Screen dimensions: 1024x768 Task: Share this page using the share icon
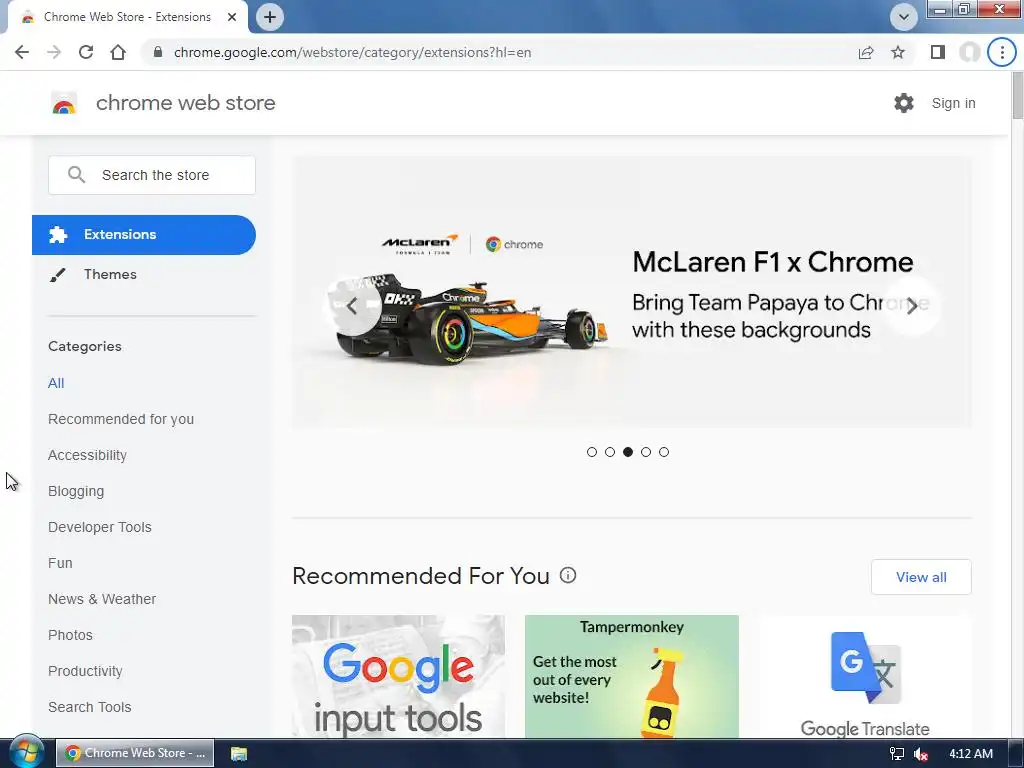click(x=866, y=52)
